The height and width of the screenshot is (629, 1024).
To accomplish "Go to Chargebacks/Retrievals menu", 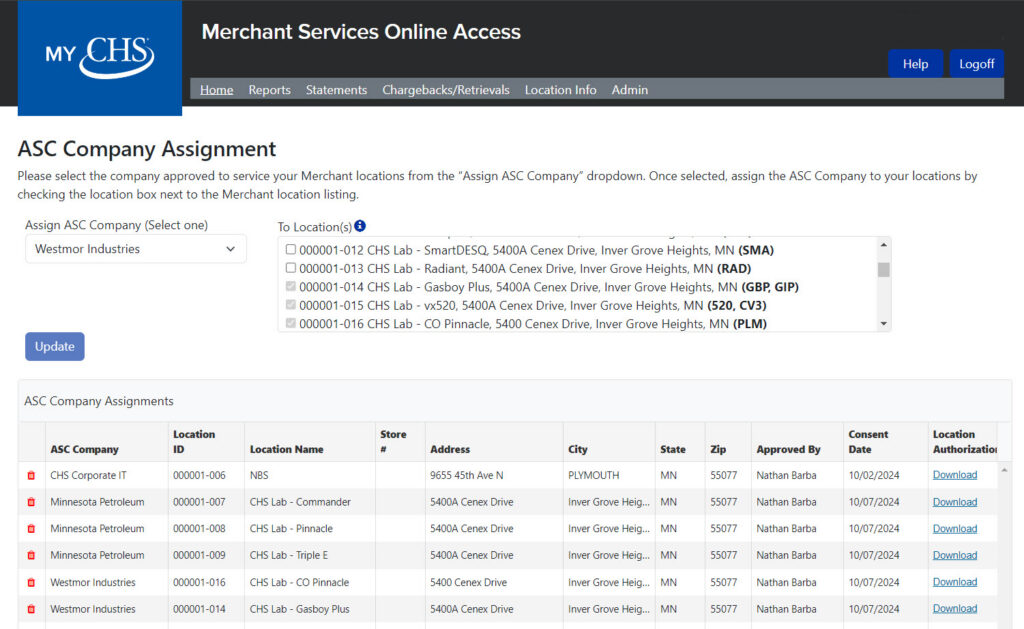I will pos(445,90).
